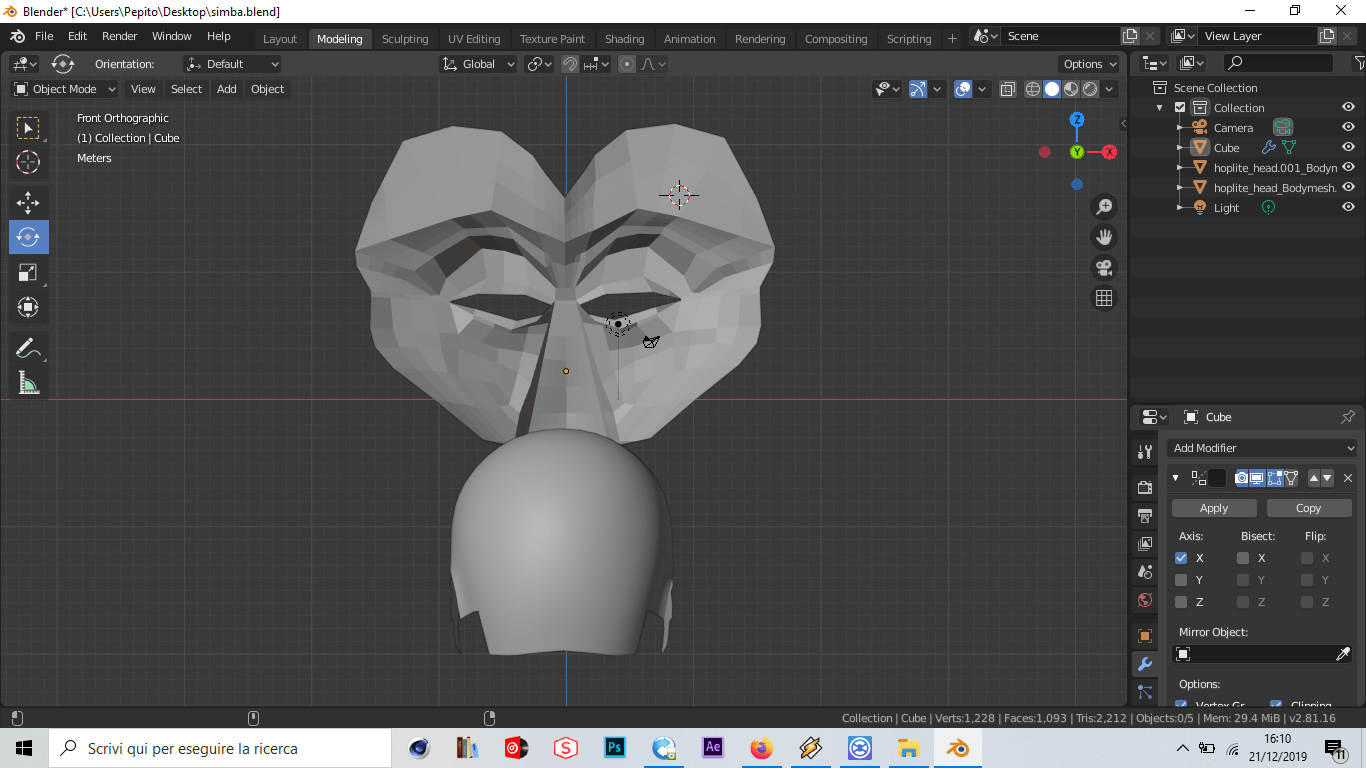Image resolution: width=1366 pixels, height=768 pixels.
Task: Enable Mirror Axis Z checkbox
Action: 1181,602
